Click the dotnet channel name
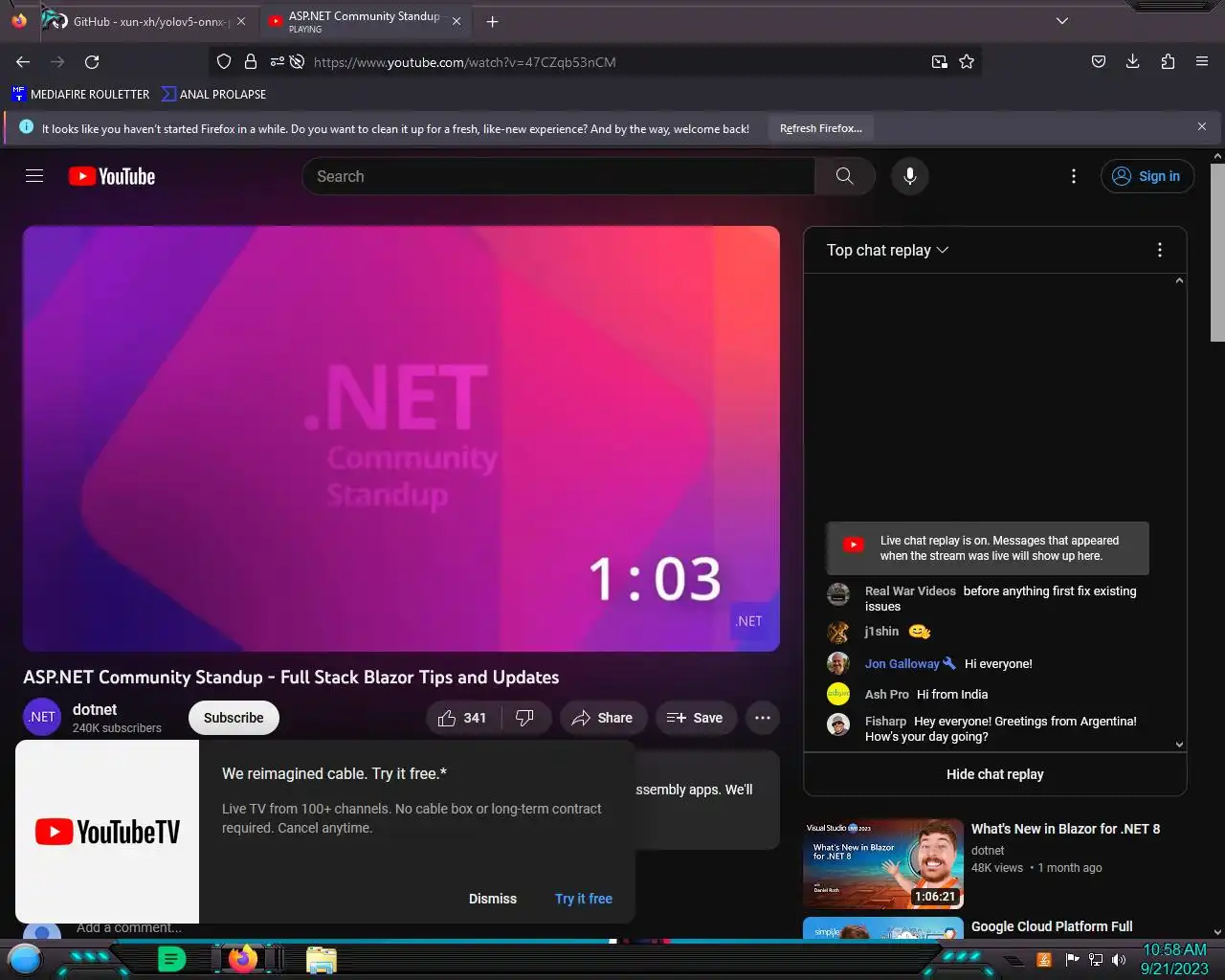 click(x=95, y=709)
